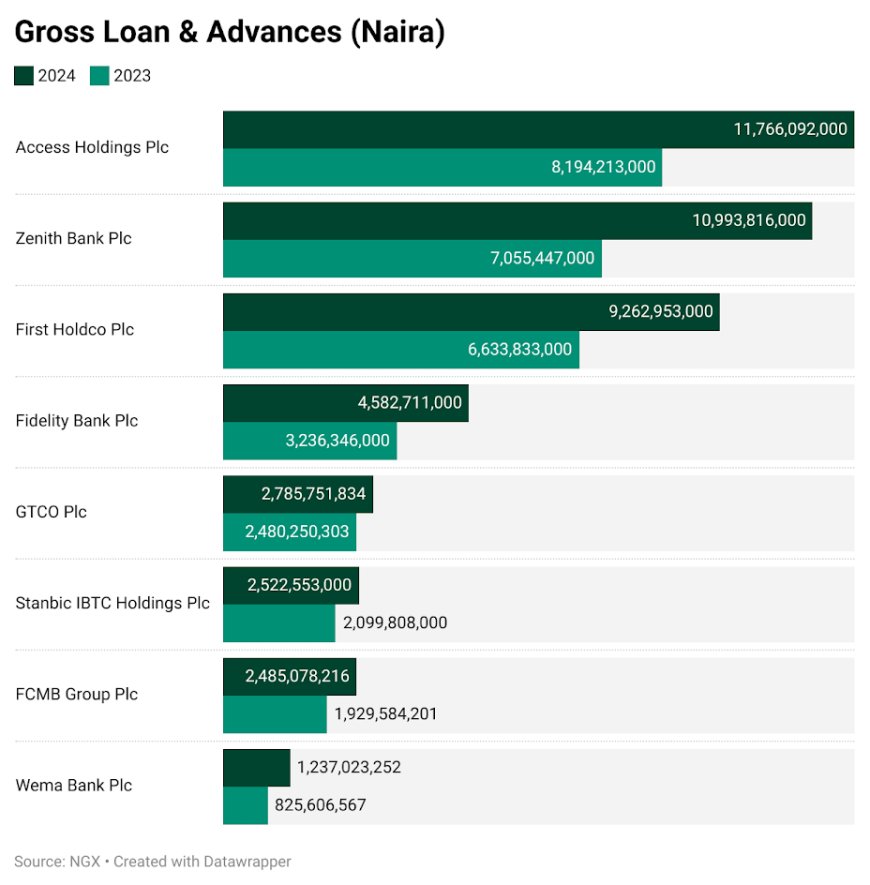This screenshot has width=870, height=885.
Task: Click the value 8,194,213,000 on Access bar
Action: point(603,167)
